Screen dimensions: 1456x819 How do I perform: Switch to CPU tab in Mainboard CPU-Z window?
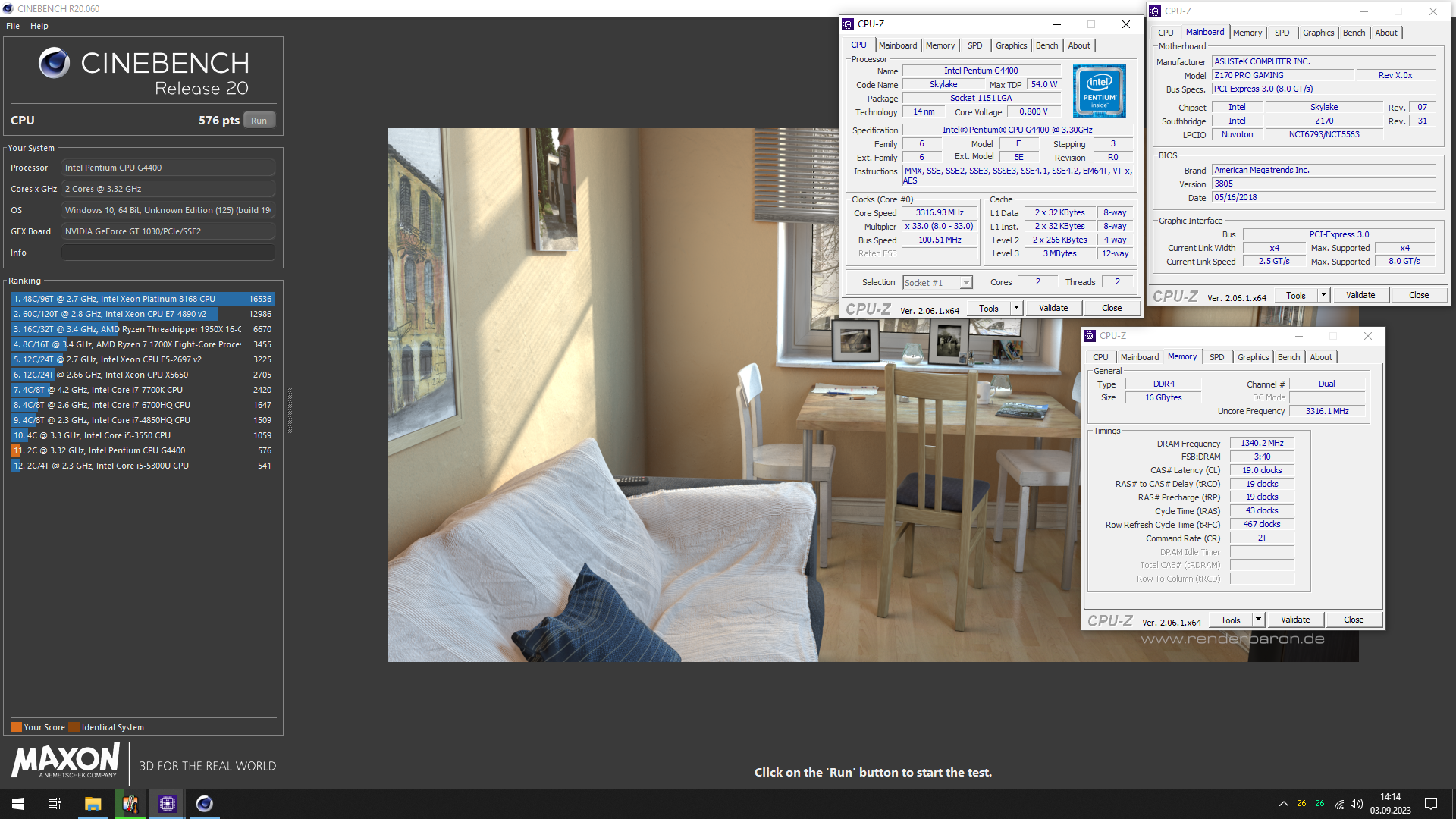pyautogui.click(x=1166, y=33)
